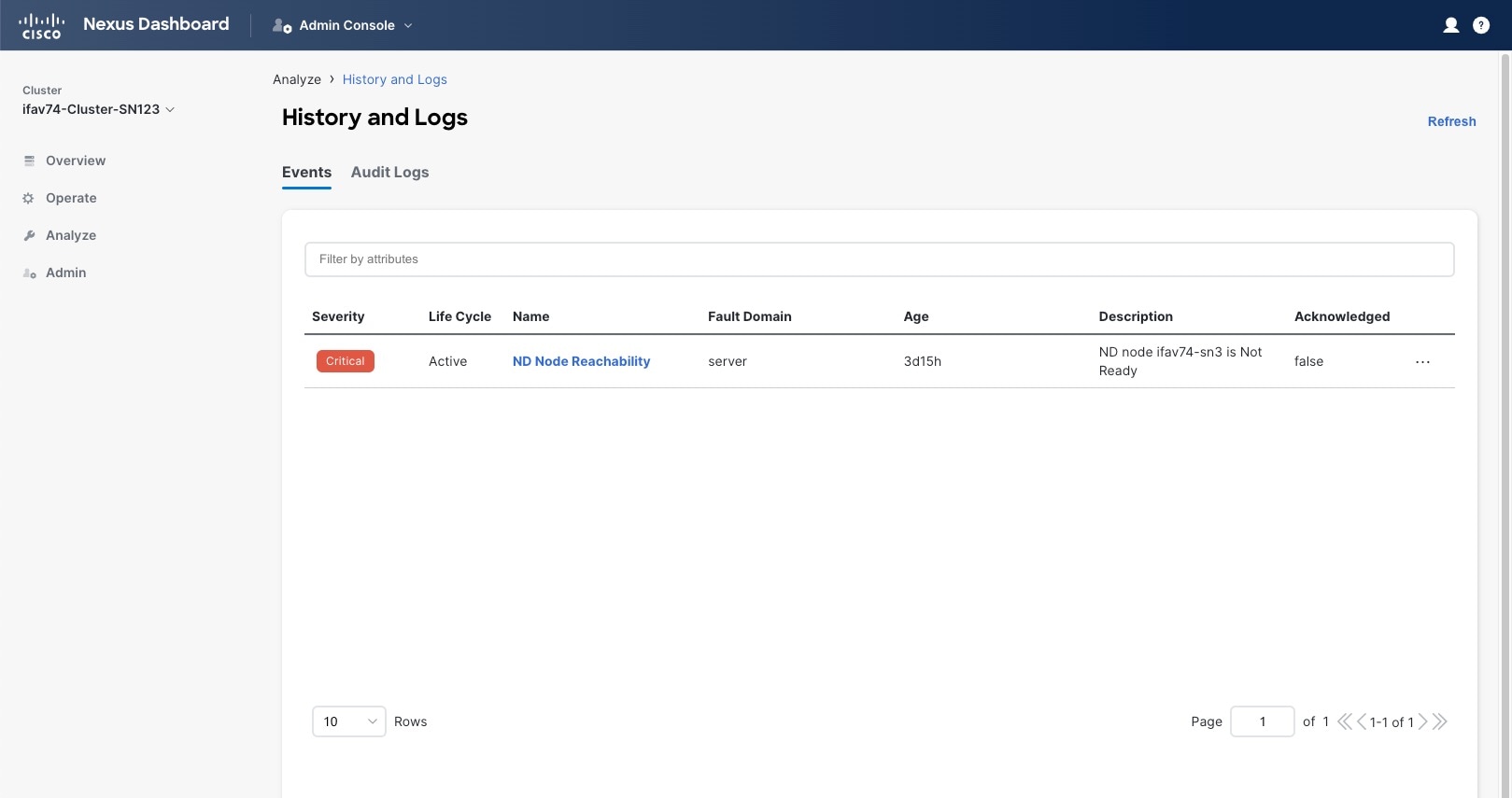The height and width of the screenshot is (798, 1512).
Task: Click the false acknowledged cell
Action: pos(1308,361)
